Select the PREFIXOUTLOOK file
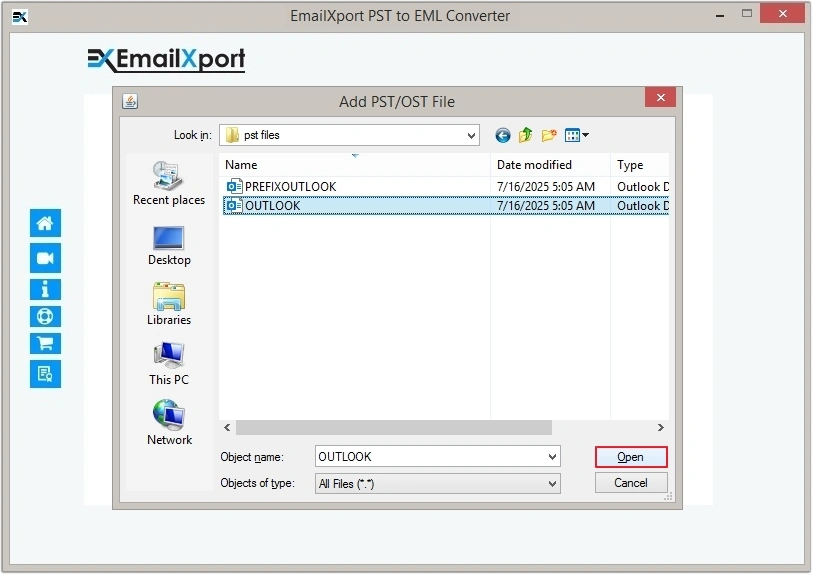Viewport: 813px width, 575px height. click(x=290, y=187)
